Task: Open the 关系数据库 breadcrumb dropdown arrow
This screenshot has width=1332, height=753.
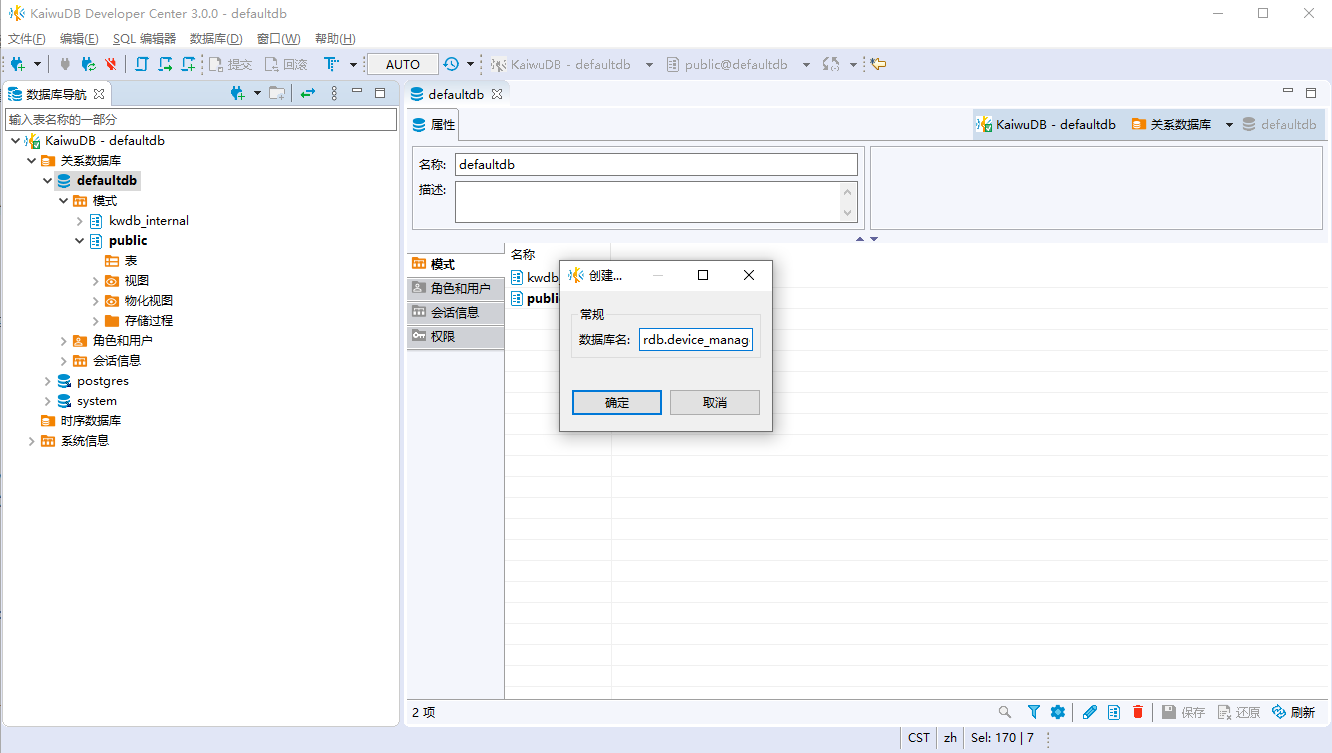Action: point(1229,125)
